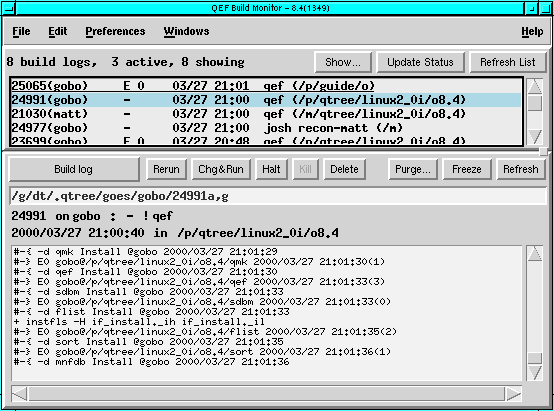Open the Edit menu
Screen dimensions: 554x411
pos(58,31)
